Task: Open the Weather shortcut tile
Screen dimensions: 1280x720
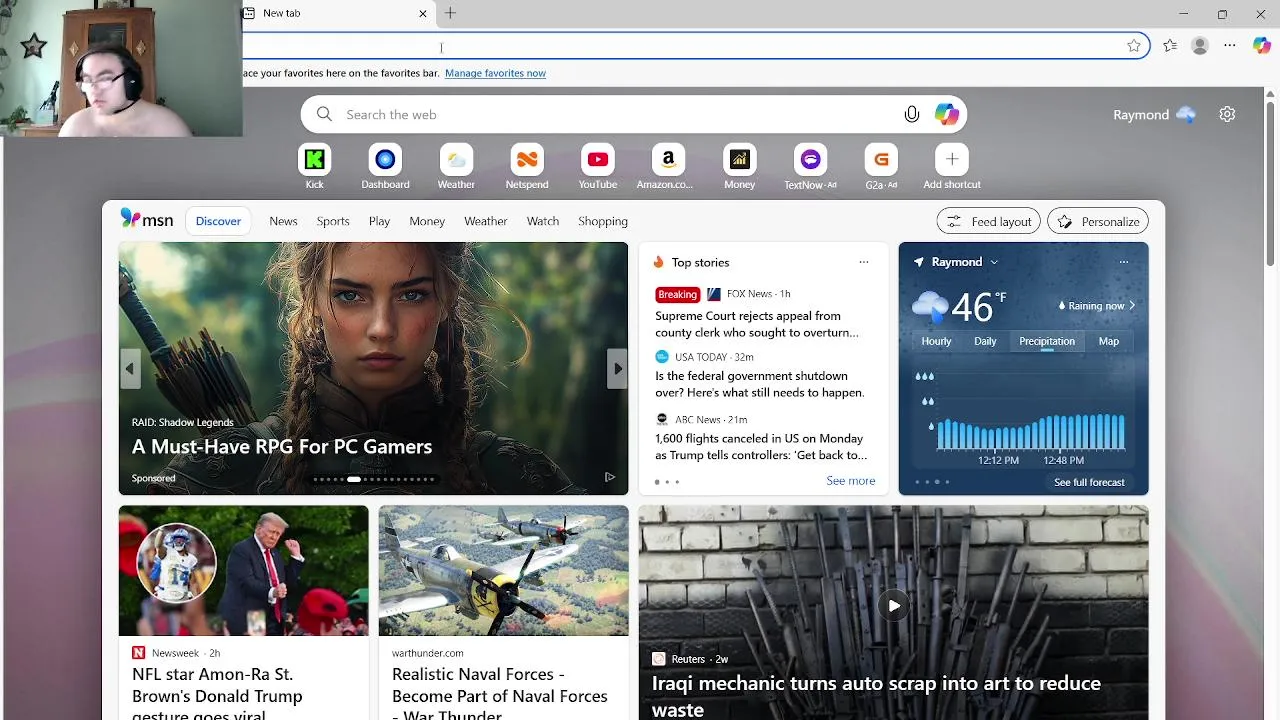Action: [456, 160]
